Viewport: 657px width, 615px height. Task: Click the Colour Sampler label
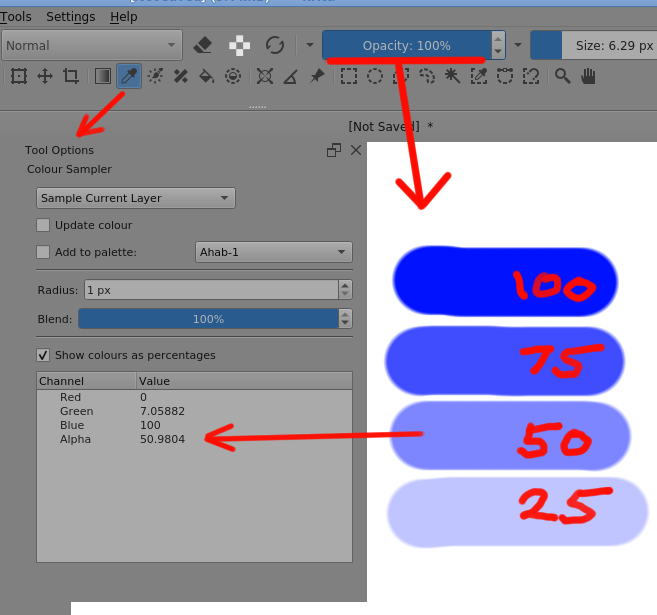[69, 169]
